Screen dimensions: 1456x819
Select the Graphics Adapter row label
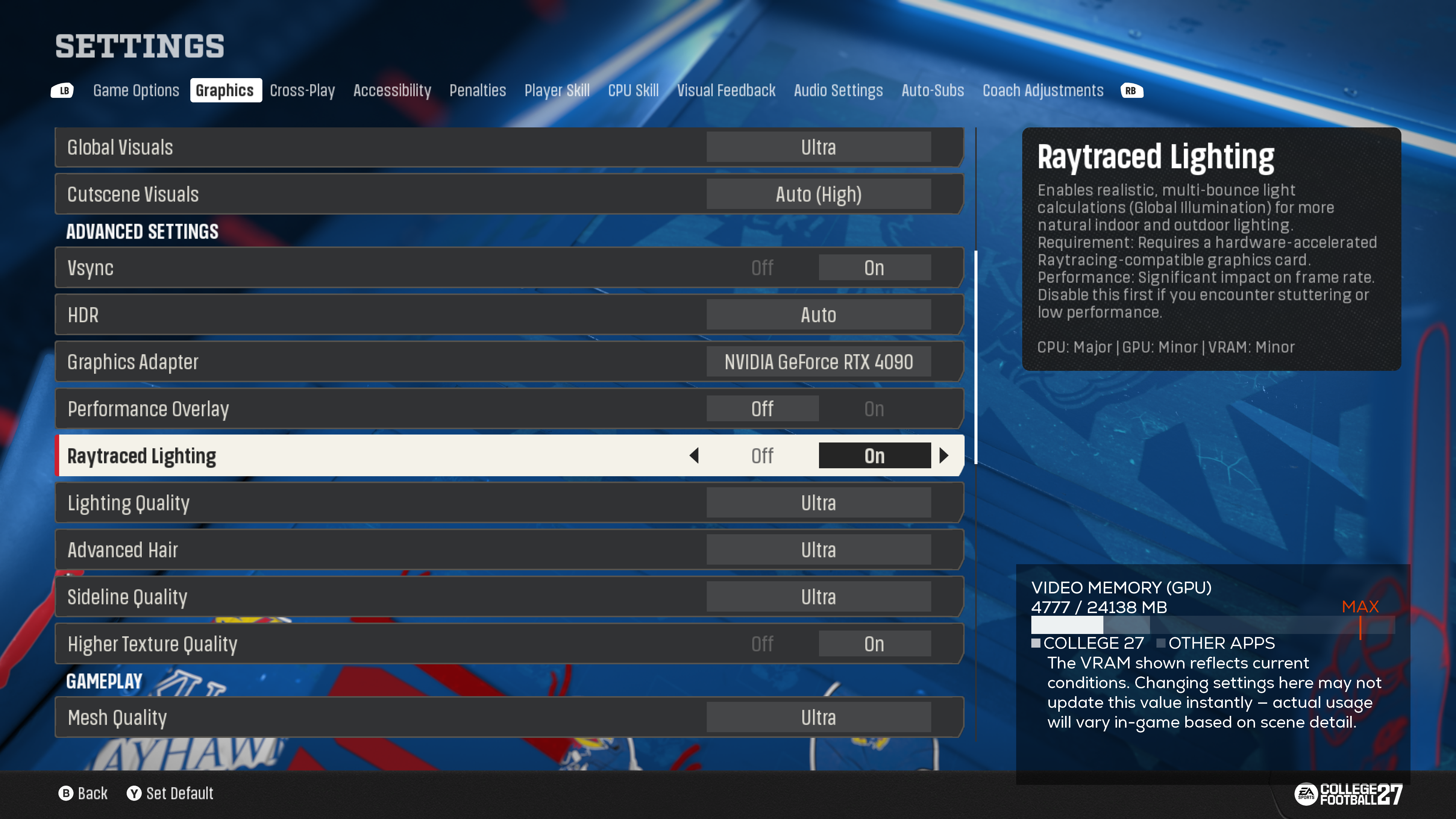pyautogui.click(x=133, y=362)
